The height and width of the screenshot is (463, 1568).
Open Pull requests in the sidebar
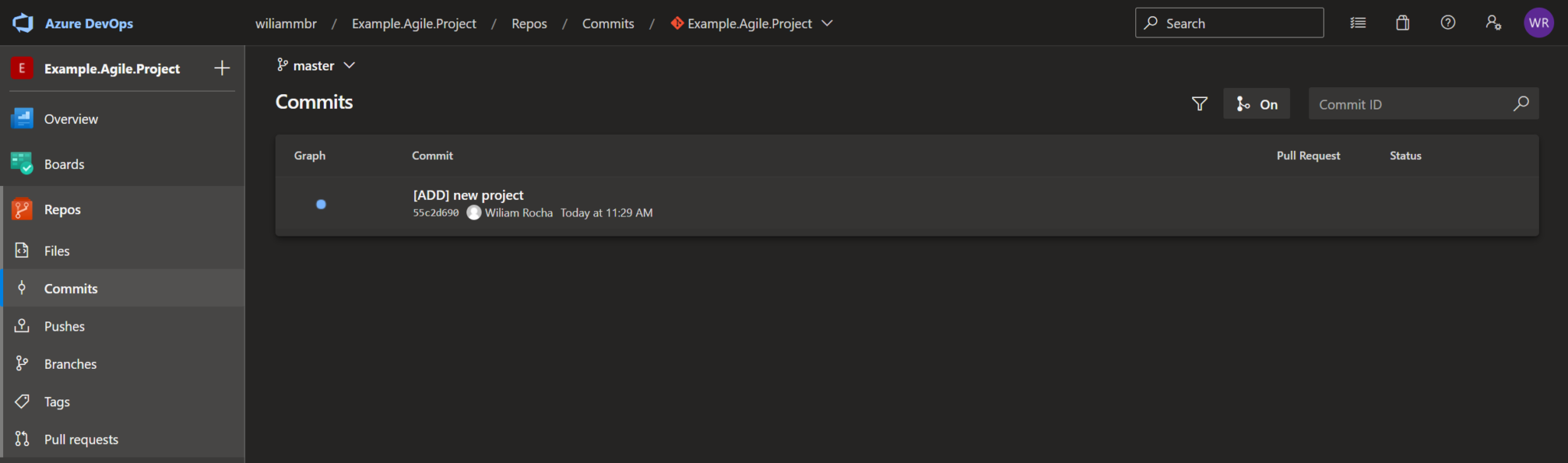tap(122, 439)
